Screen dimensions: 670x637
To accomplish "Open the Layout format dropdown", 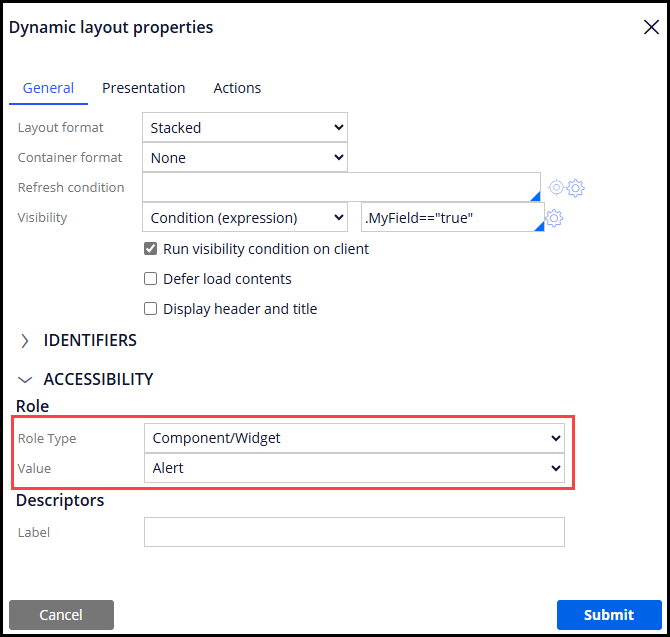I will (x=245, y=127).
